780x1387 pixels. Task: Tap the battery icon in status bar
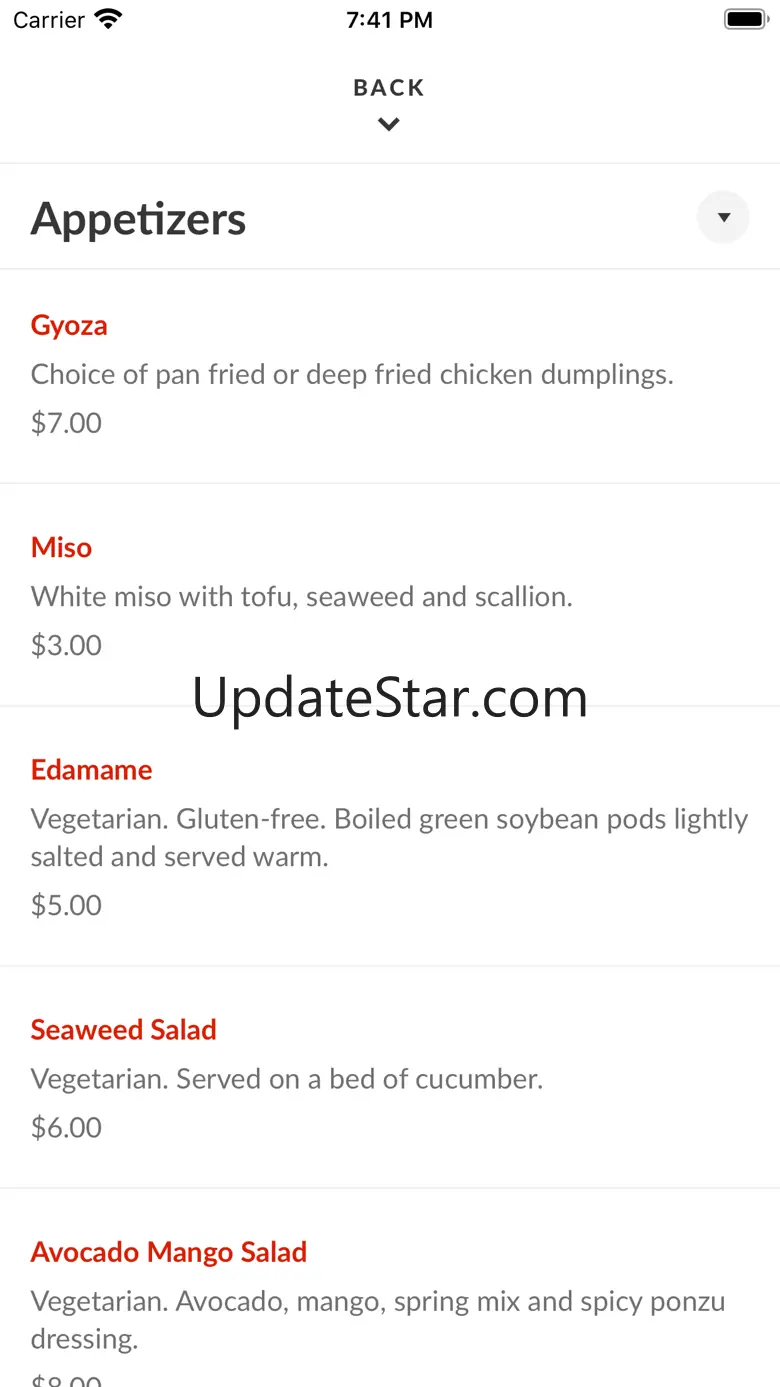click(744, 19)
